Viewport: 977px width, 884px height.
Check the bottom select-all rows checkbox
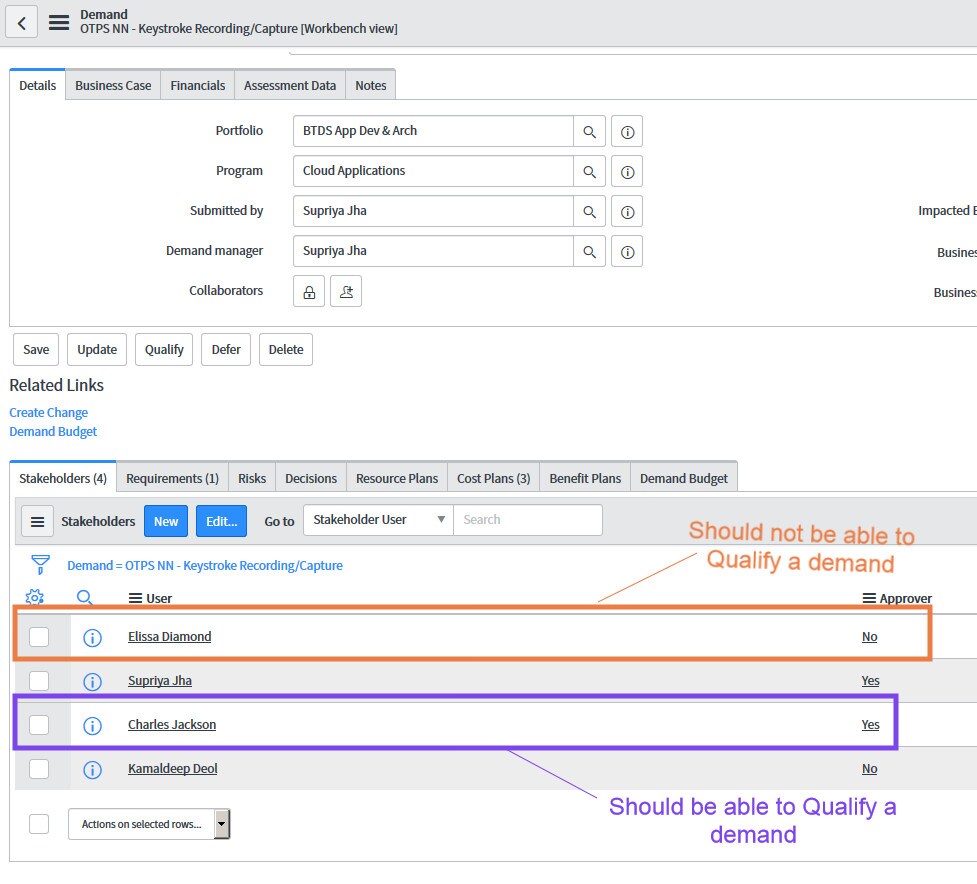41,823
